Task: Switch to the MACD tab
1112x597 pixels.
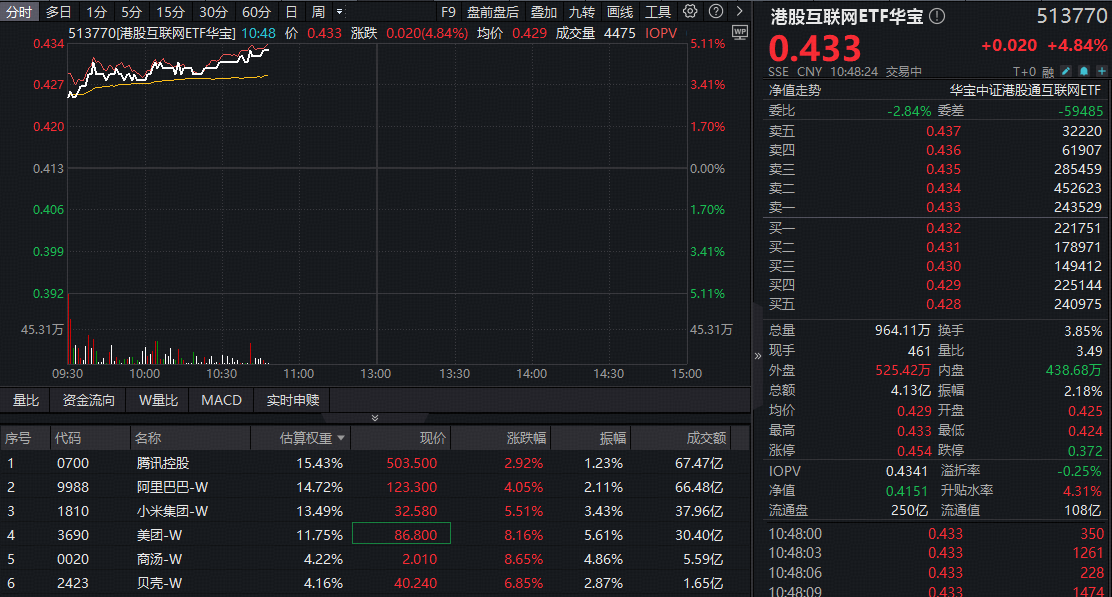Action: pyautogui.click(x=221, y=400)
